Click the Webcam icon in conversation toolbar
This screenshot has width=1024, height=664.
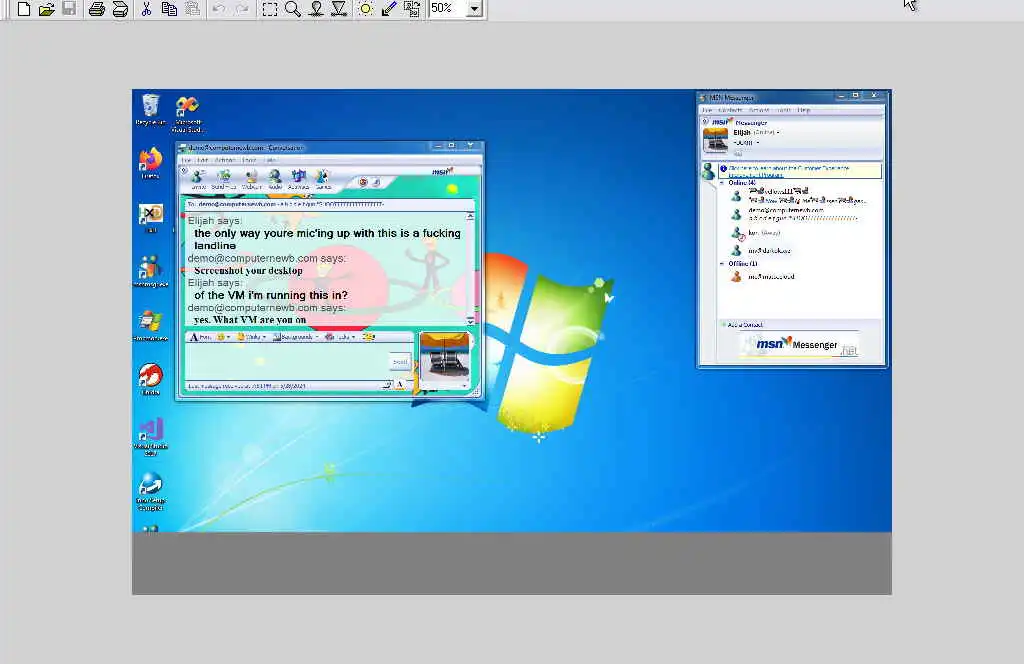pos(251,180)
